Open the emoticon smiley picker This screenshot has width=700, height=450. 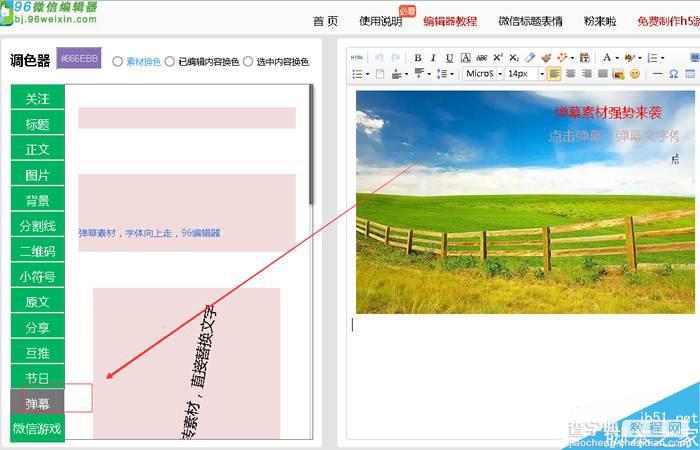tap(635, 74)
